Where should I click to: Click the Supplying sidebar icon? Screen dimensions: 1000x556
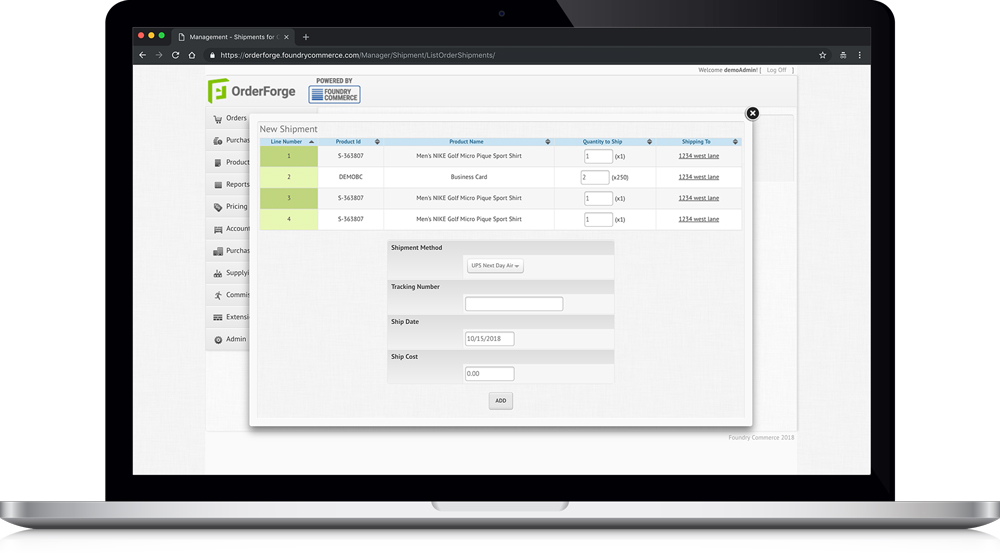click(217, 273)
